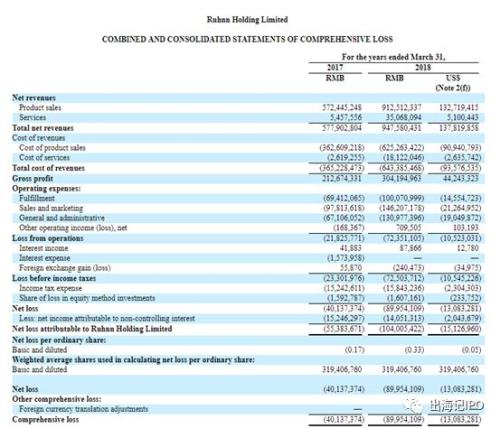Image resolution: width=500 pixels, height=428 pixels.
Task: Select "Less: net income attributable to non-controlling interest" label
Action: point(107,318)
